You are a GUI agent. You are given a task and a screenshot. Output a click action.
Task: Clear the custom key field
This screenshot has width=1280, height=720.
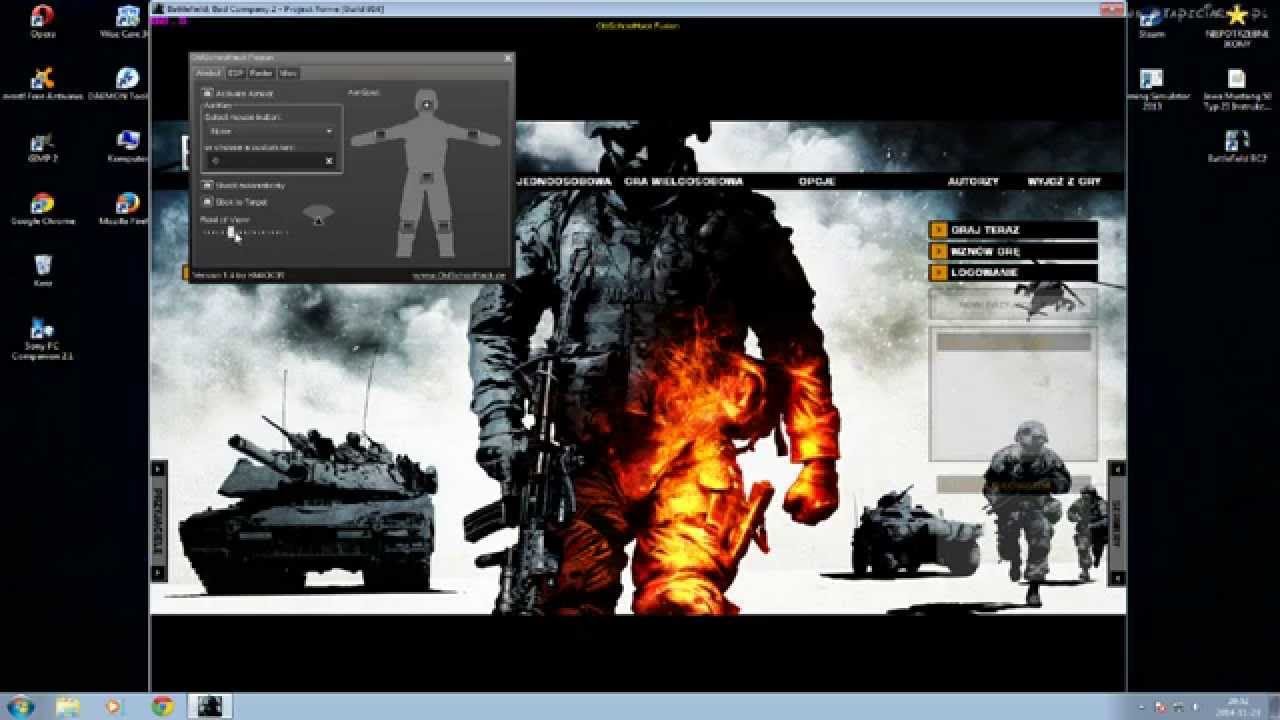click(x=329, y=160)
